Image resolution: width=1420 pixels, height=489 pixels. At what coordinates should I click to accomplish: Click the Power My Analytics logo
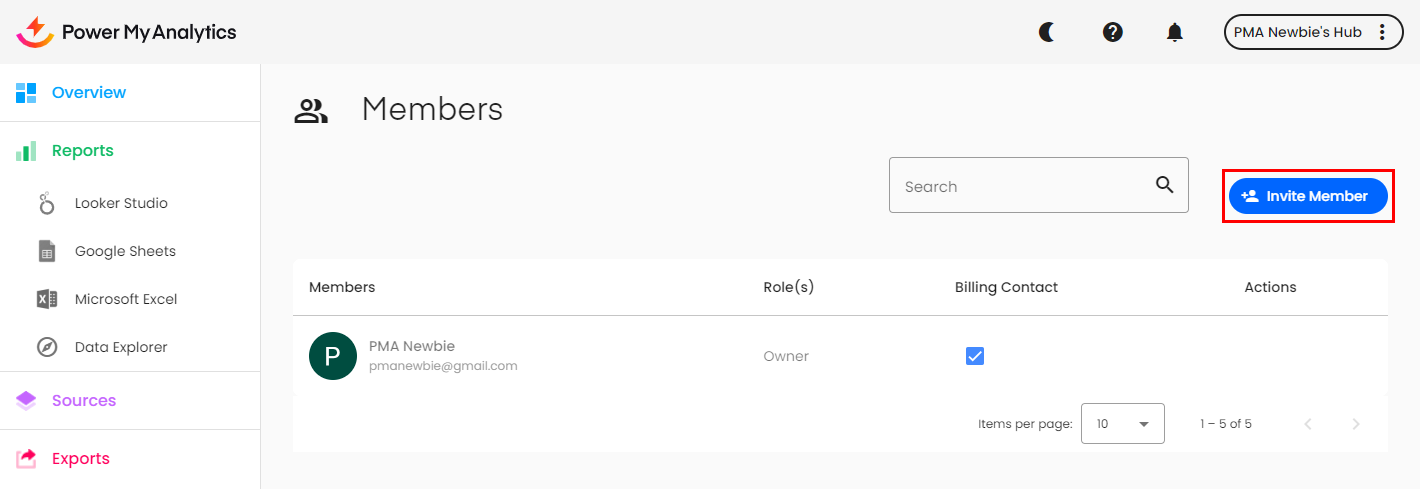127,32
